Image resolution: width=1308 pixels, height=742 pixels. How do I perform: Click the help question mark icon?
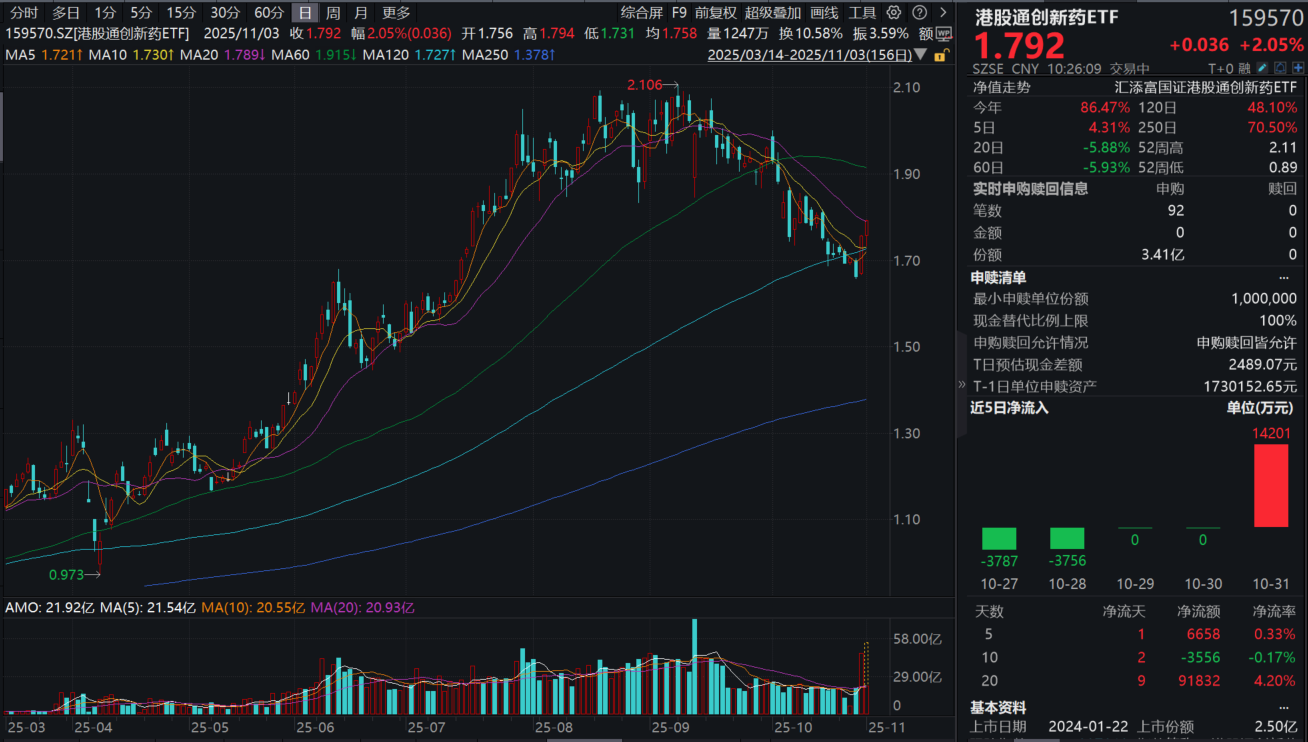919,13
